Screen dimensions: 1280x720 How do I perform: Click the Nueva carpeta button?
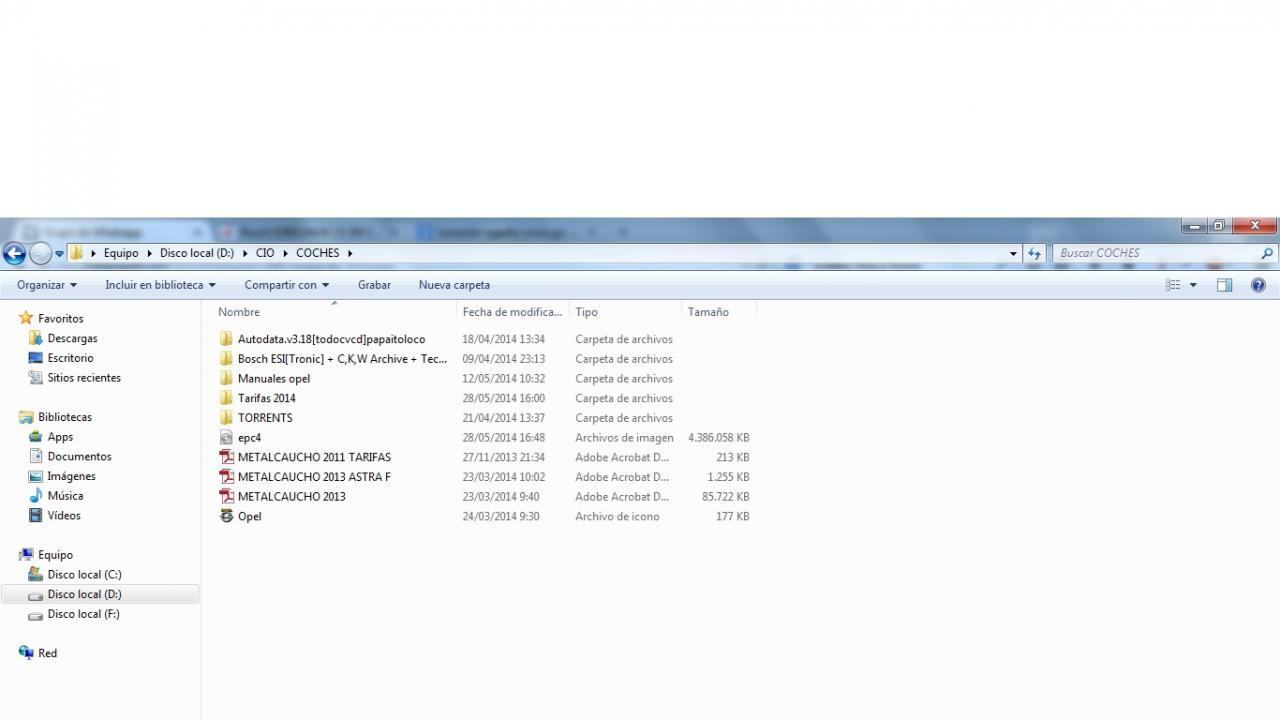click(x=454, y=285)
